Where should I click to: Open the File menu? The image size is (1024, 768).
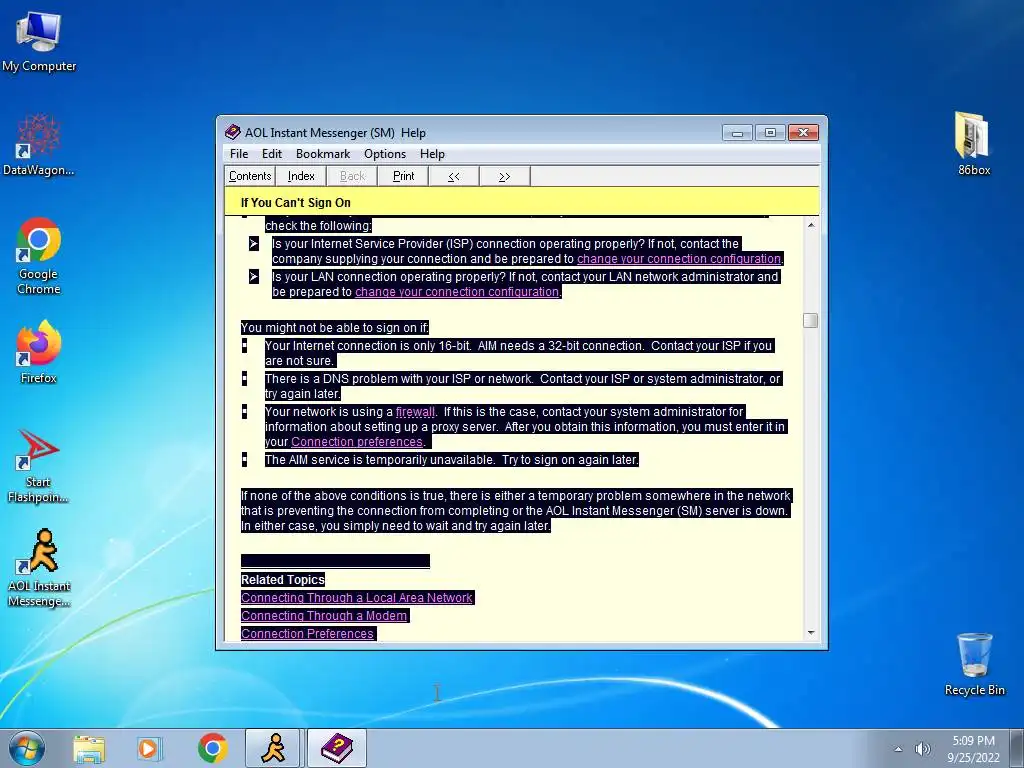click(x=238, y=154)
